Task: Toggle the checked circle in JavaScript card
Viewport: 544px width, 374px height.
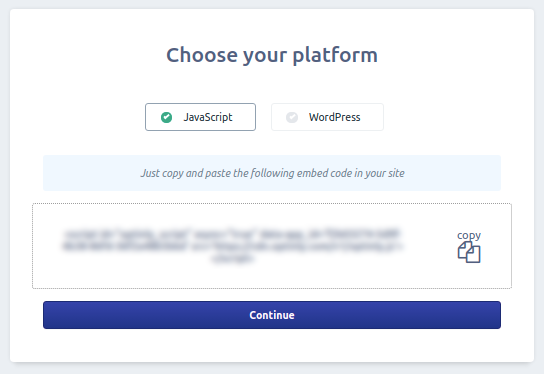Action: tap(167, 117)
